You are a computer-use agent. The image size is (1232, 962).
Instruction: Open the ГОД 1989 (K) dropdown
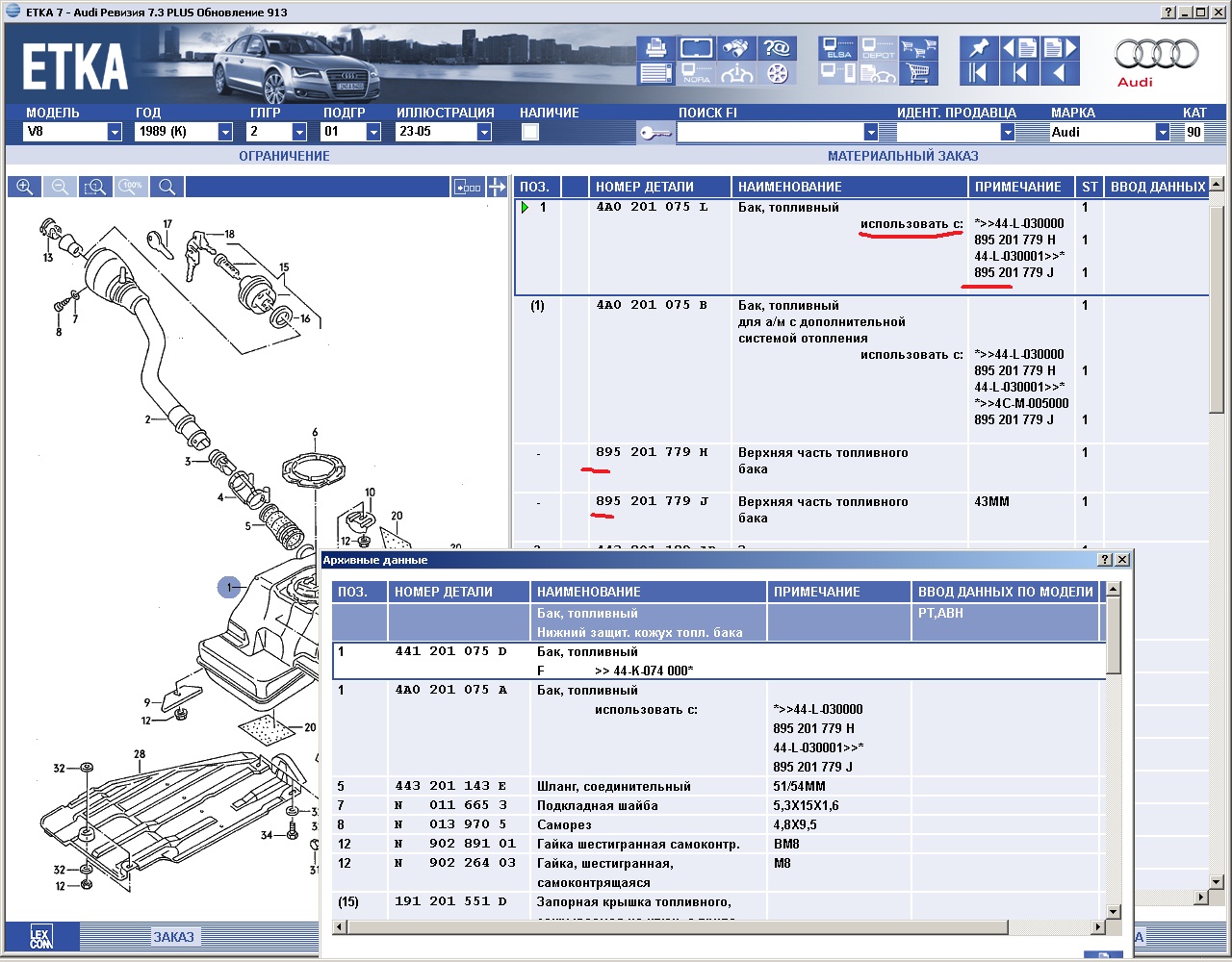tap(225, 132)
